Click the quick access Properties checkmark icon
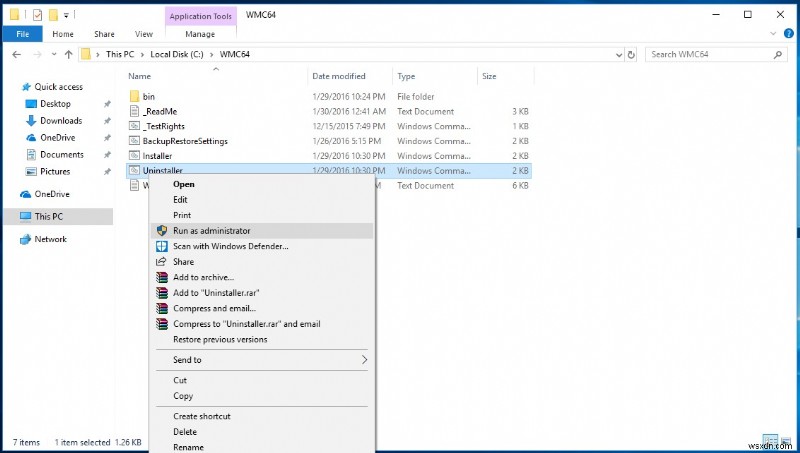This screenshot has width=800, height=453. pyautogui.click(x=38, y=15)
